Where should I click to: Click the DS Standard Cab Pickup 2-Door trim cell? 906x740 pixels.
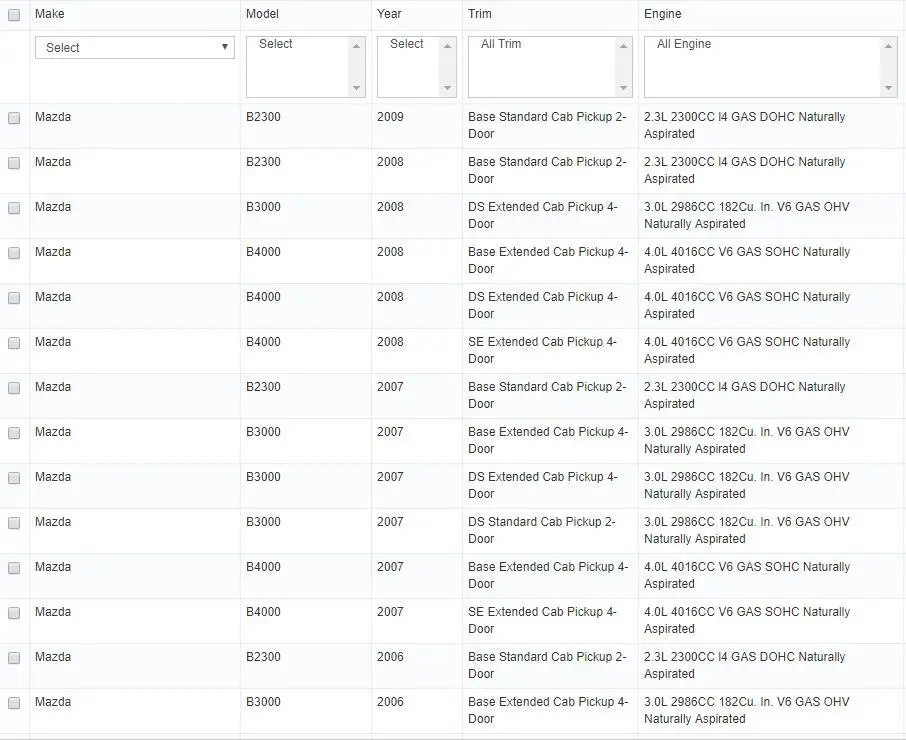click(x=542, y=530)
